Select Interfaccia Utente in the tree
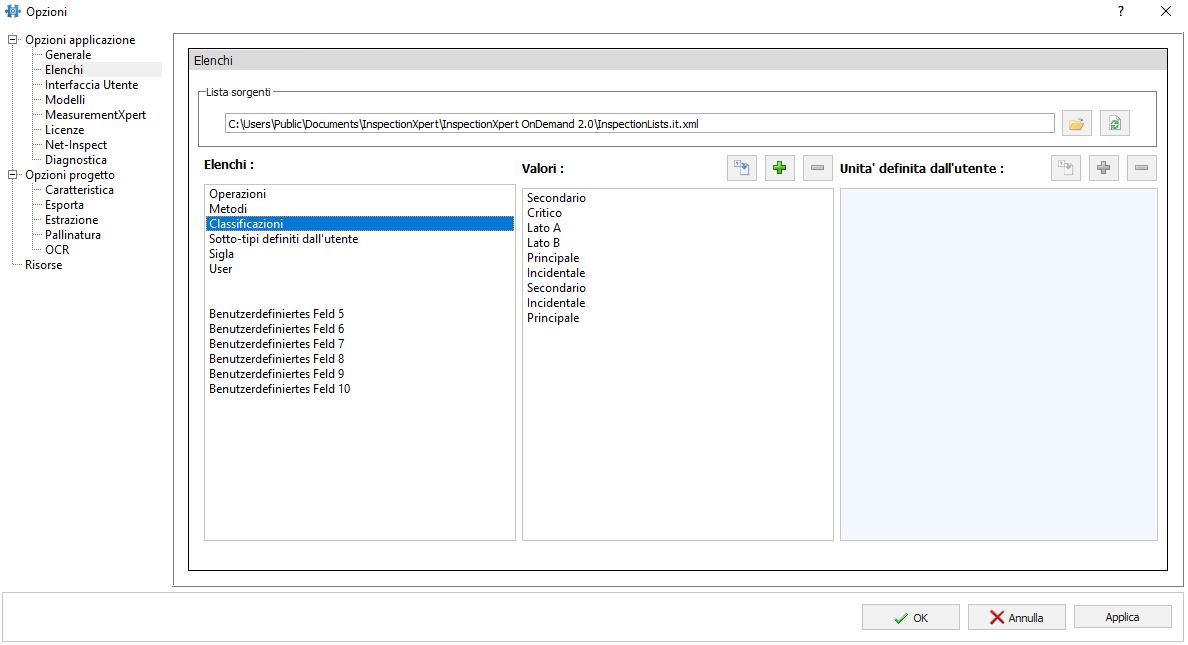 [x=92, y=85]
